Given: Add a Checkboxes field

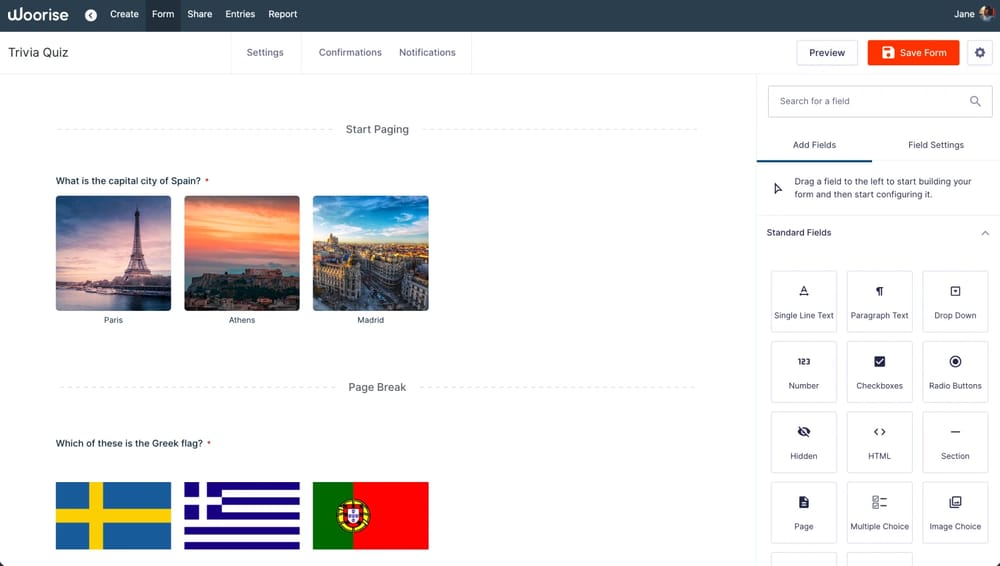Looking at the screenshot, I should 879,371.
